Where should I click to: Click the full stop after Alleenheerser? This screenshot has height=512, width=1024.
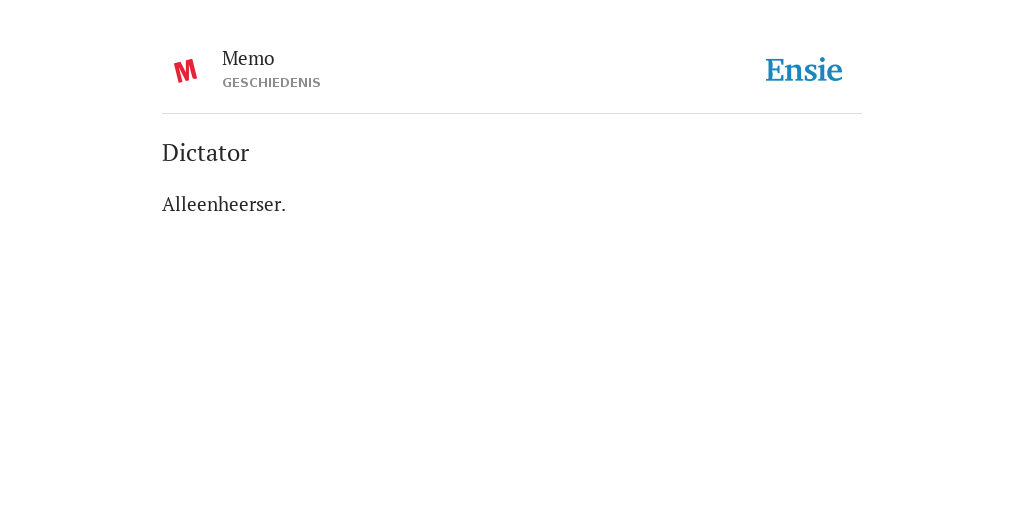[283, 211]
